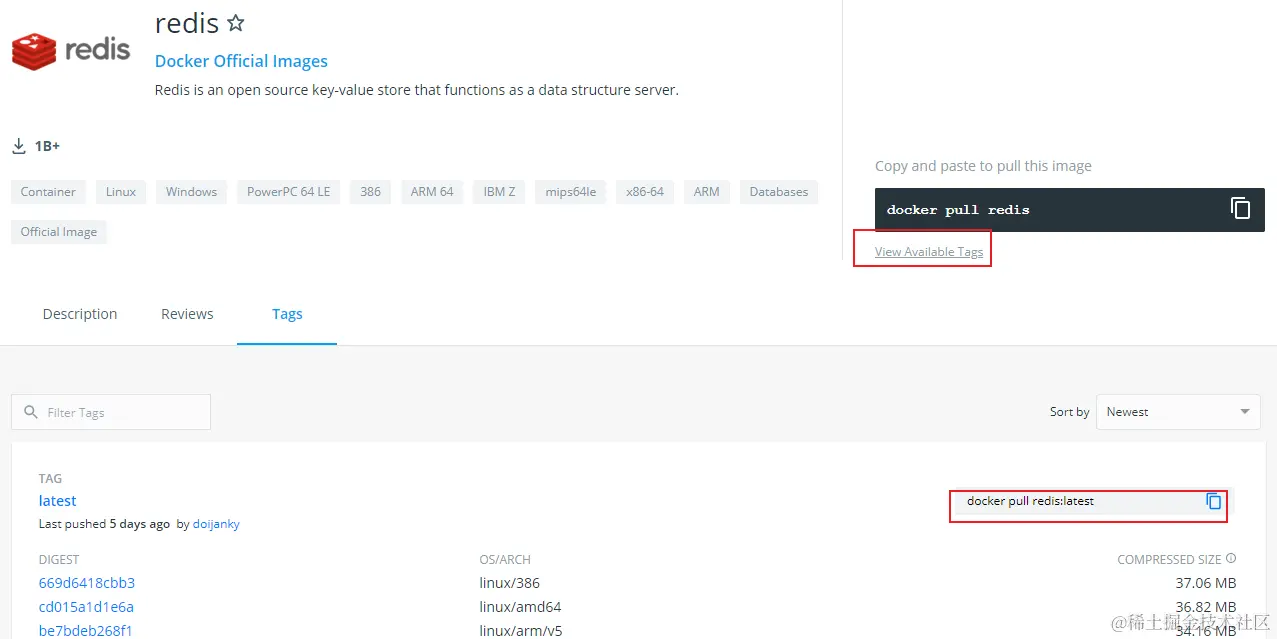Click the 36.82 MB size value

(x=1206, y=607)
